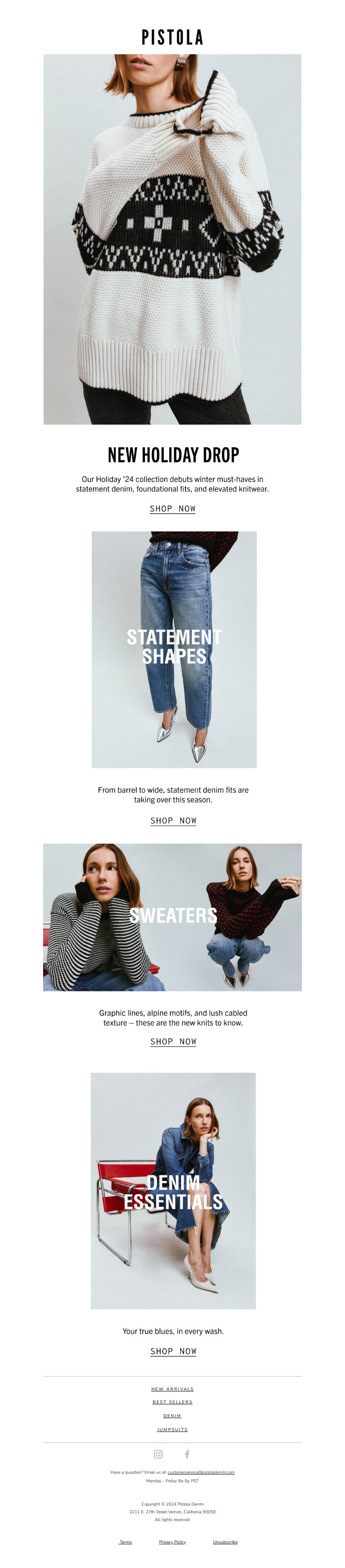Click the New Holiday Drop heading
This screenshot has height=1568, width=345.
click(x=173, y=455)
